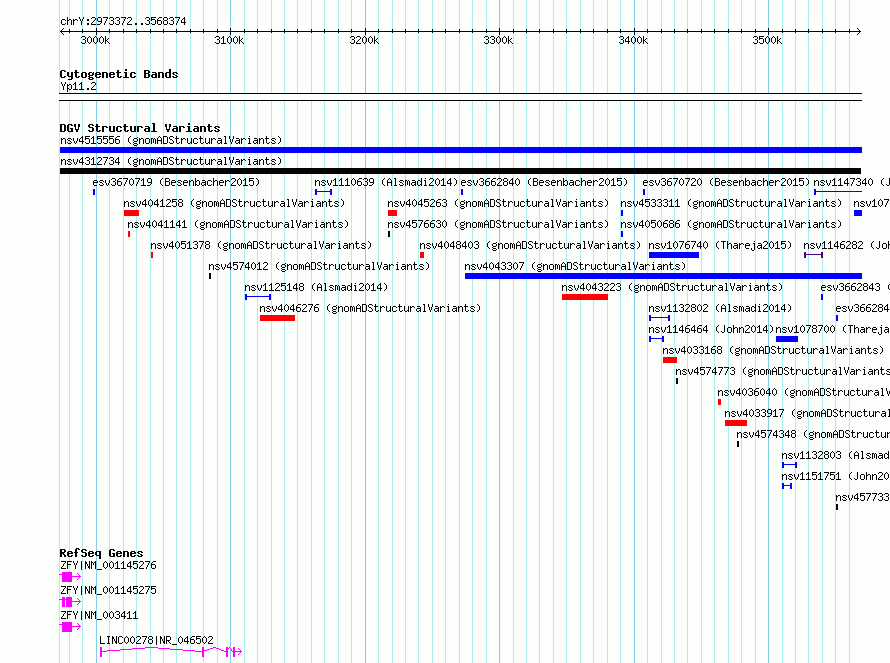The width and height of the screenshot is (890, 663).
Task: Open esv3662843 variant label
Action: tap(855, 287)
